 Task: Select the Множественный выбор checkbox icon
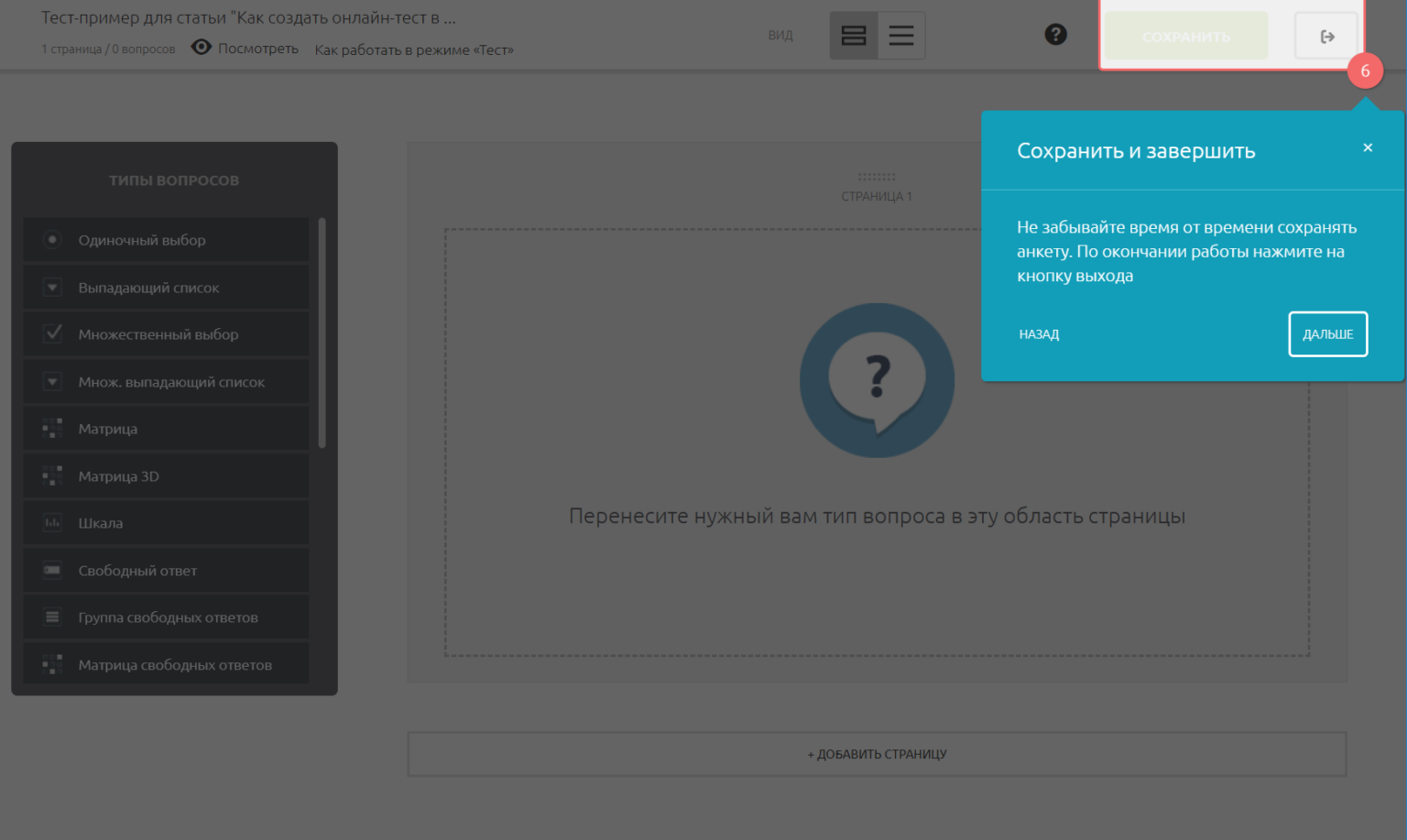click(53, 333)
